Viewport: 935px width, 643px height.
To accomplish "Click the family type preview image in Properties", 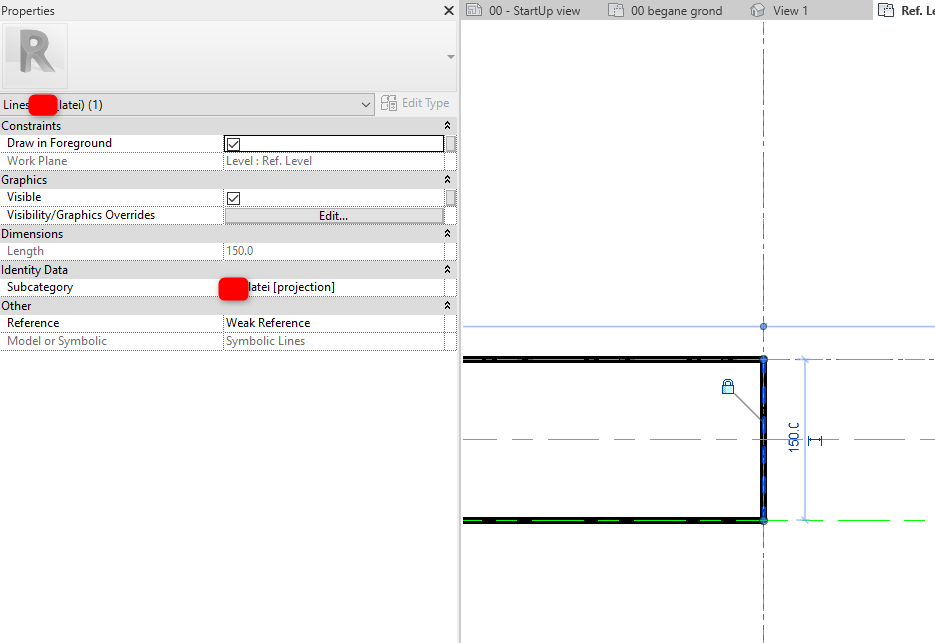I will [35, 55].
